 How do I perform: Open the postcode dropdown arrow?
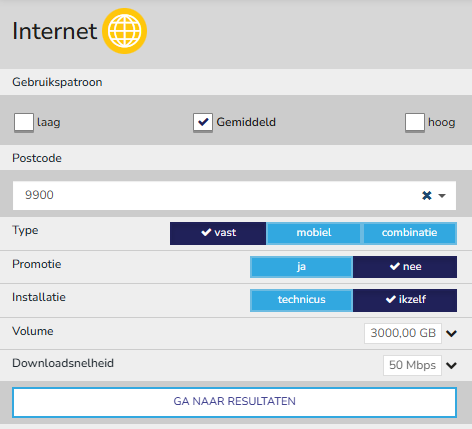point(442,196)
